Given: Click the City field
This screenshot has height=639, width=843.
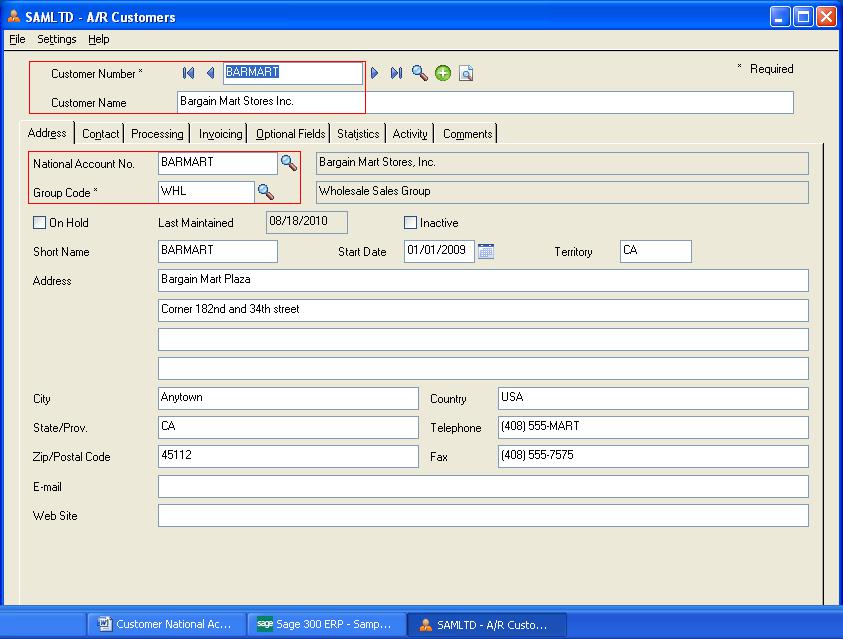Looking at the screenshot, I should 288,398.
